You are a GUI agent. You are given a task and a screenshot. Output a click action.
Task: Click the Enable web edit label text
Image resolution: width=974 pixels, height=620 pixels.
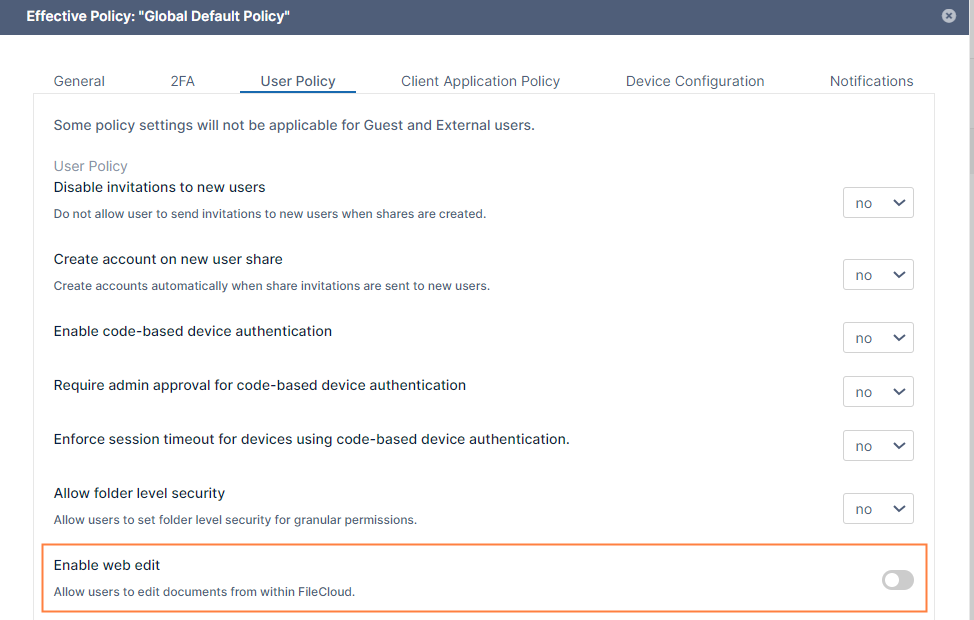pyautogui.click(x=107, y=566)
